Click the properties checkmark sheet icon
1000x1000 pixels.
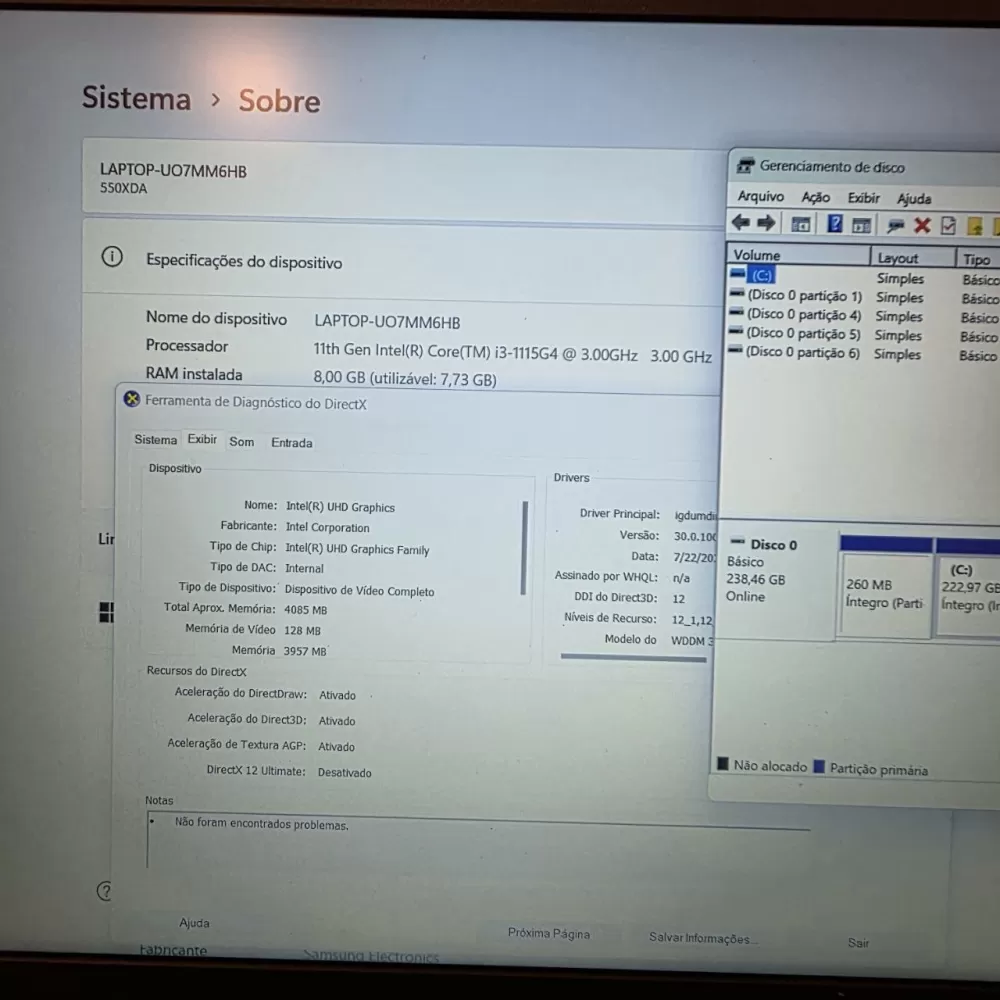coord(948,225)
